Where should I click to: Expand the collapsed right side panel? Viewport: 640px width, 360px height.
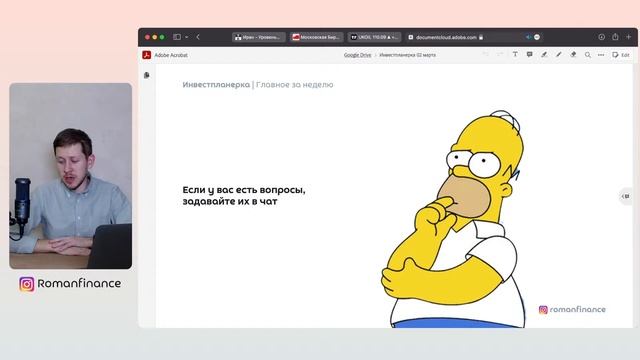tap(626, 196)
